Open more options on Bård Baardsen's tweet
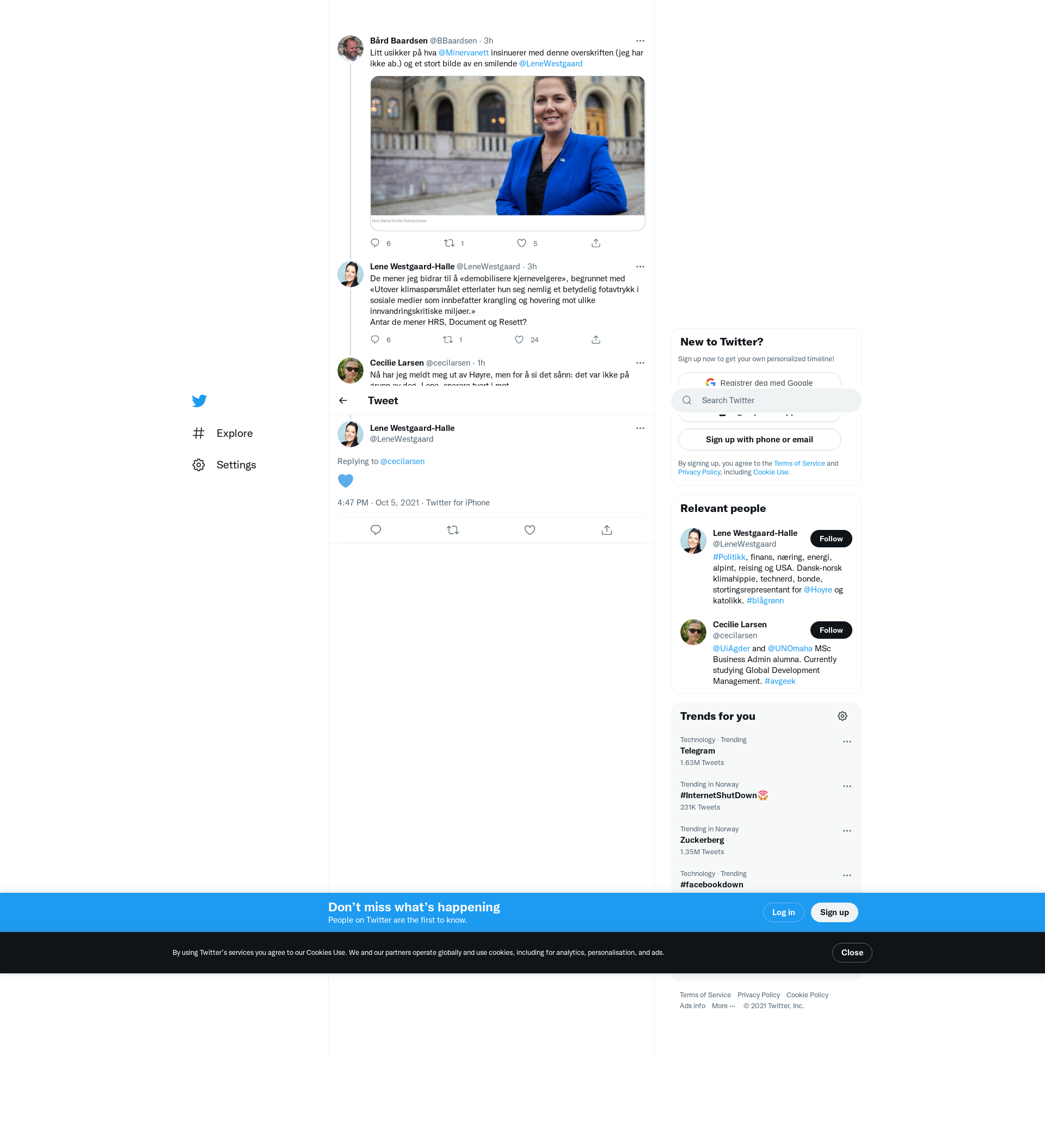Screen dimensions: 1045x1148 click(640, 41)
